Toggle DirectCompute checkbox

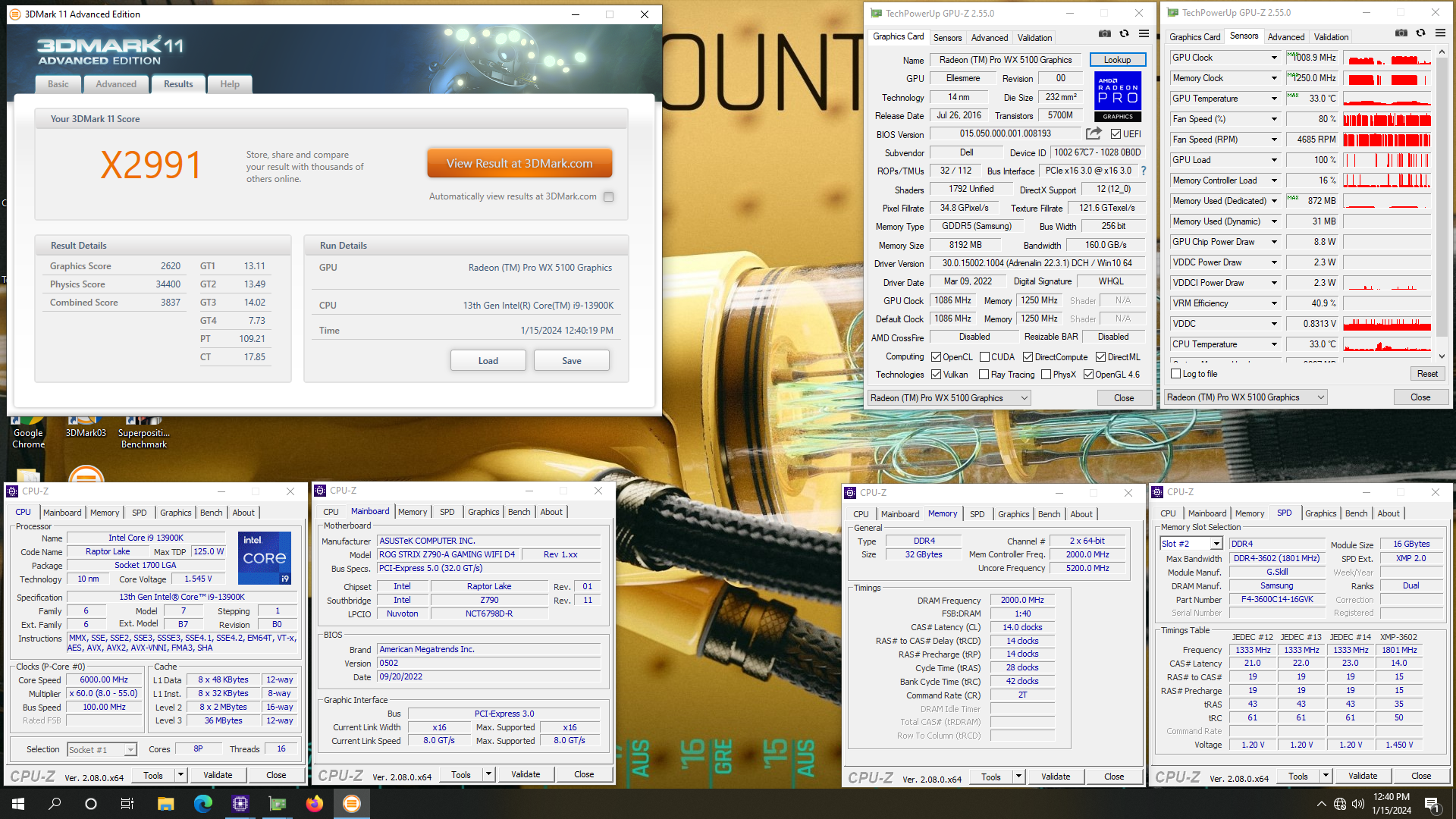coord(1028,357)
